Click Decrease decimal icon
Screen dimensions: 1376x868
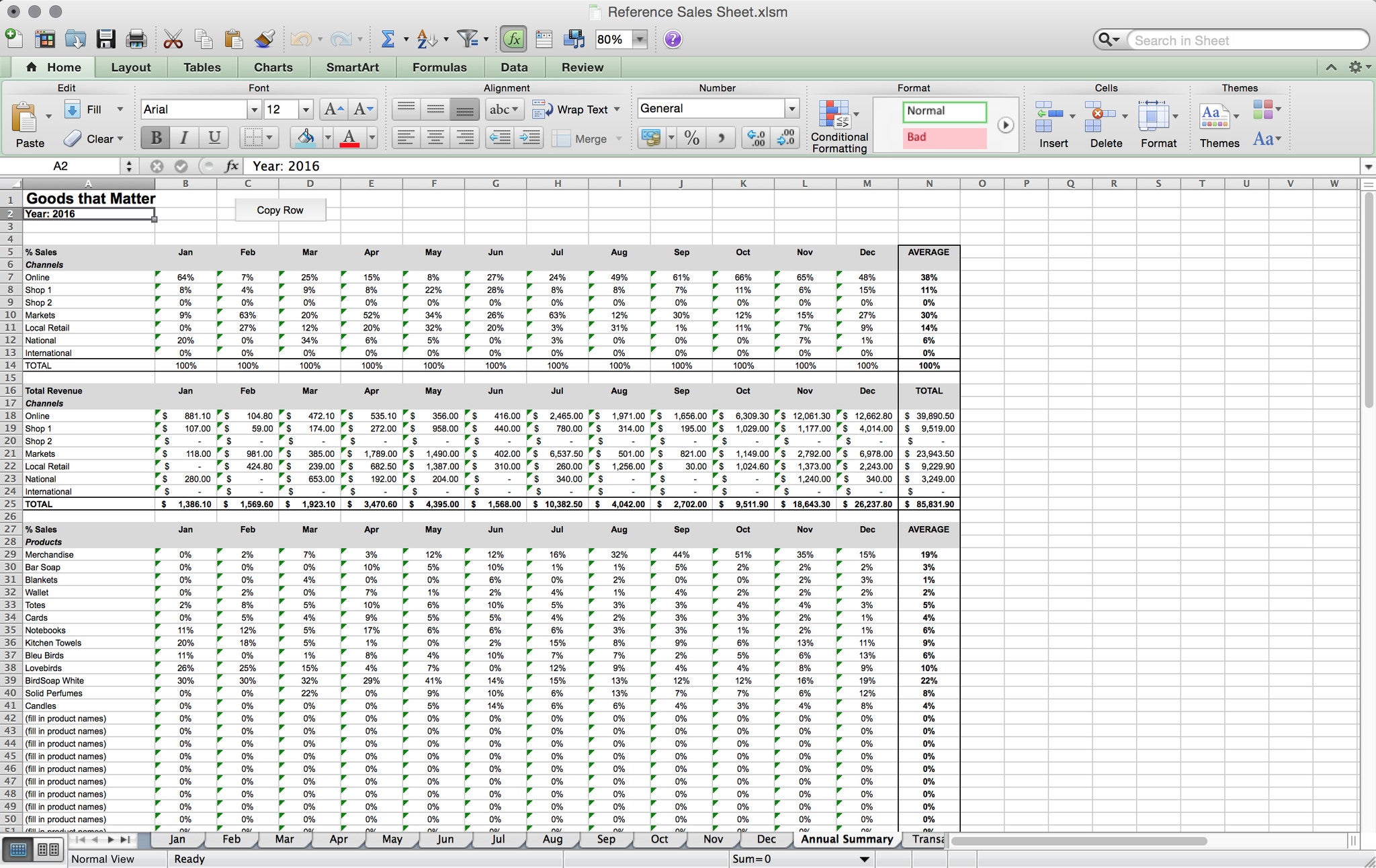(x=785, y=138)
